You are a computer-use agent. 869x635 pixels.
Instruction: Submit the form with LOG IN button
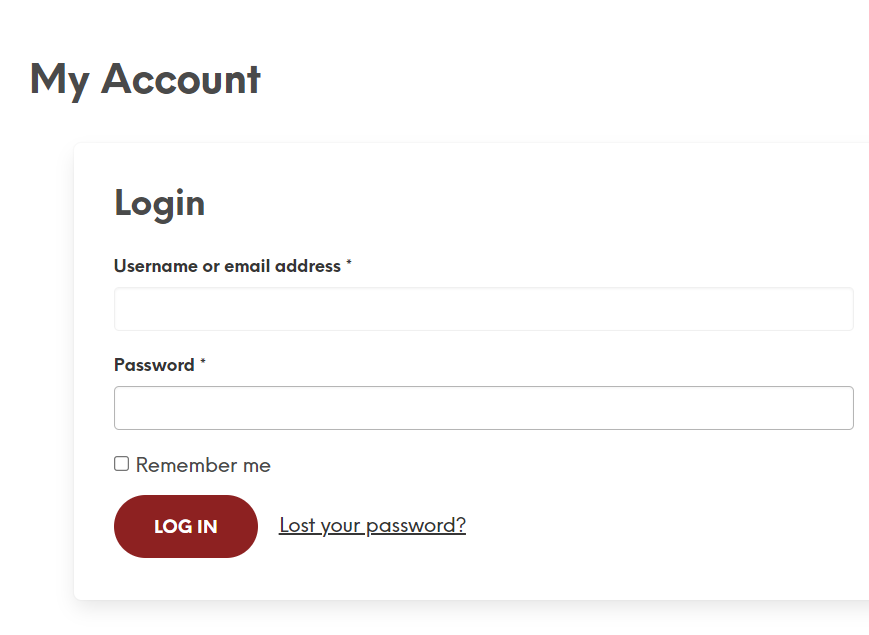click(186, 526)
